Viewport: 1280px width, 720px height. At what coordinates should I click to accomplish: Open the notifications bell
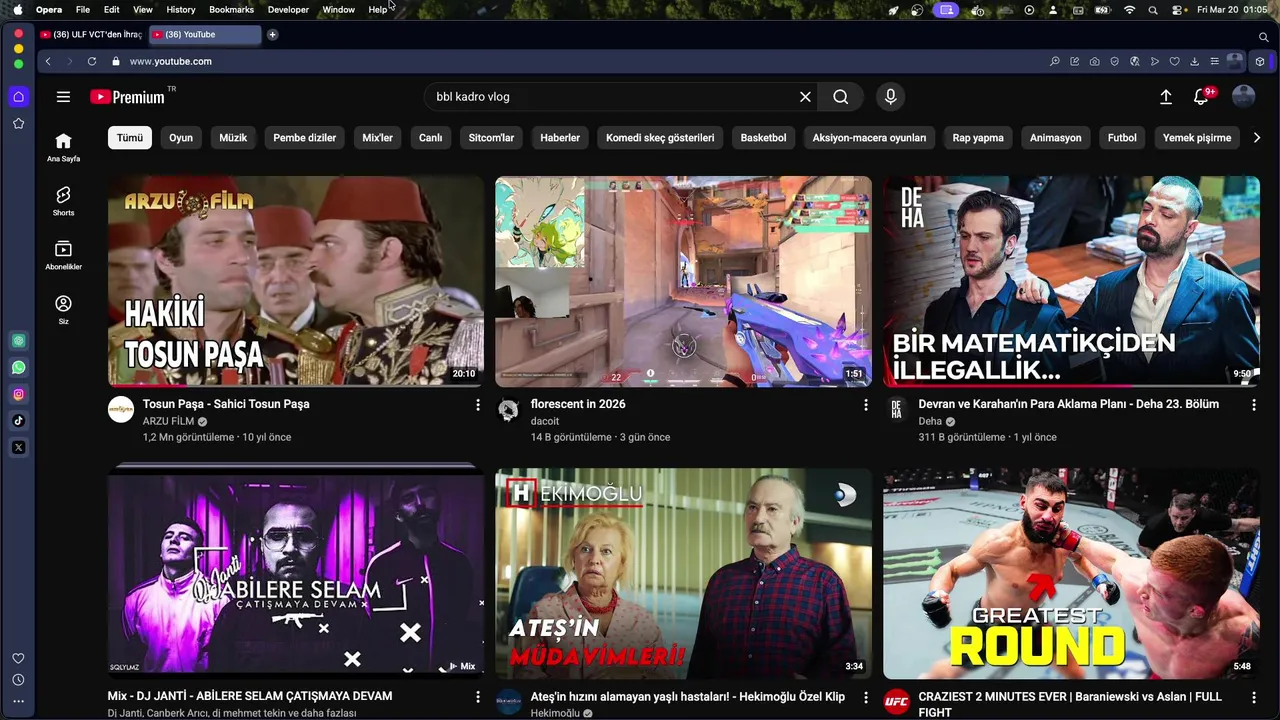tap(1202, 97)
